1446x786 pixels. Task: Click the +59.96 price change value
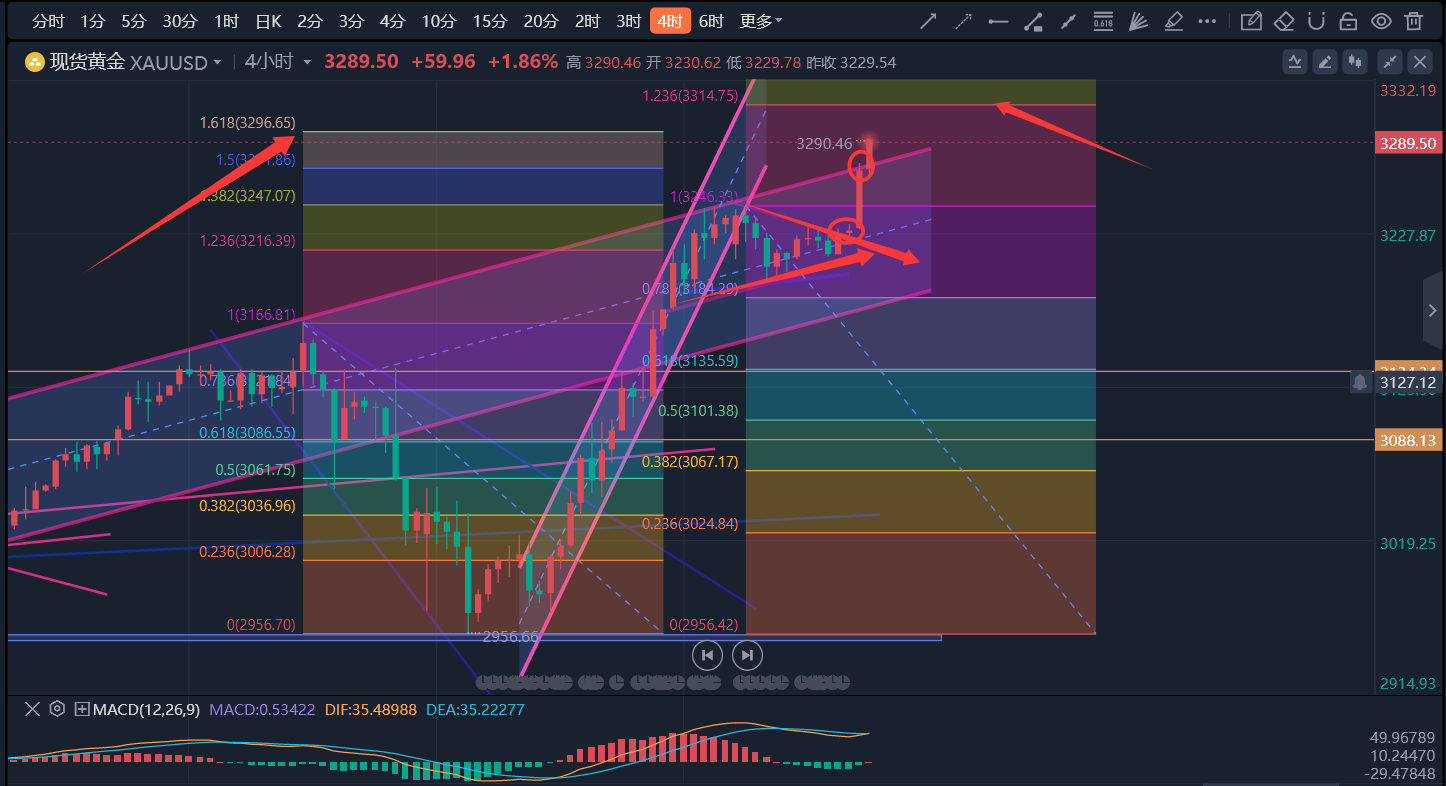click(x=443, y=62)
